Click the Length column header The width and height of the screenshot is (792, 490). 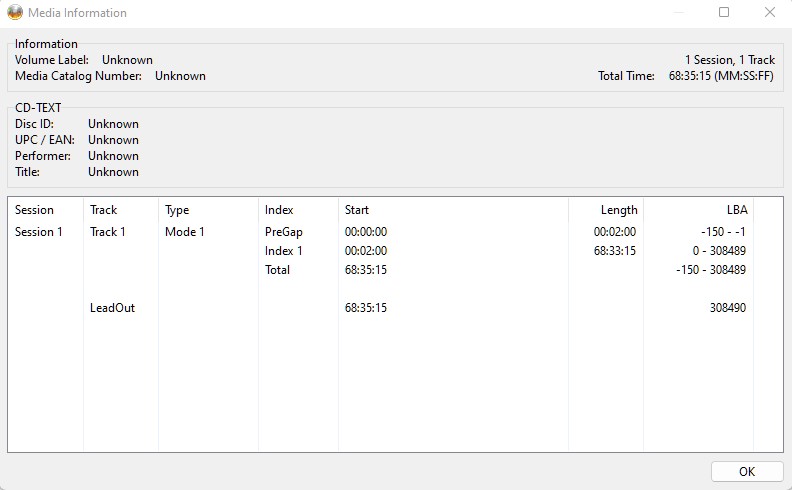click(619, 210)
